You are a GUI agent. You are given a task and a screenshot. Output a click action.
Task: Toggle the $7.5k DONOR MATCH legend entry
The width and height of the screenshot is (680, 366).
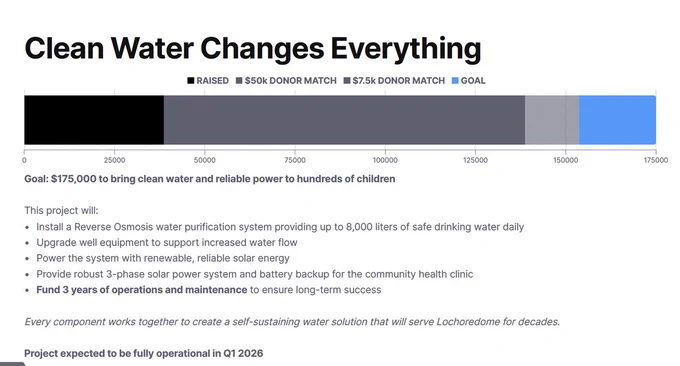(394, 81)
